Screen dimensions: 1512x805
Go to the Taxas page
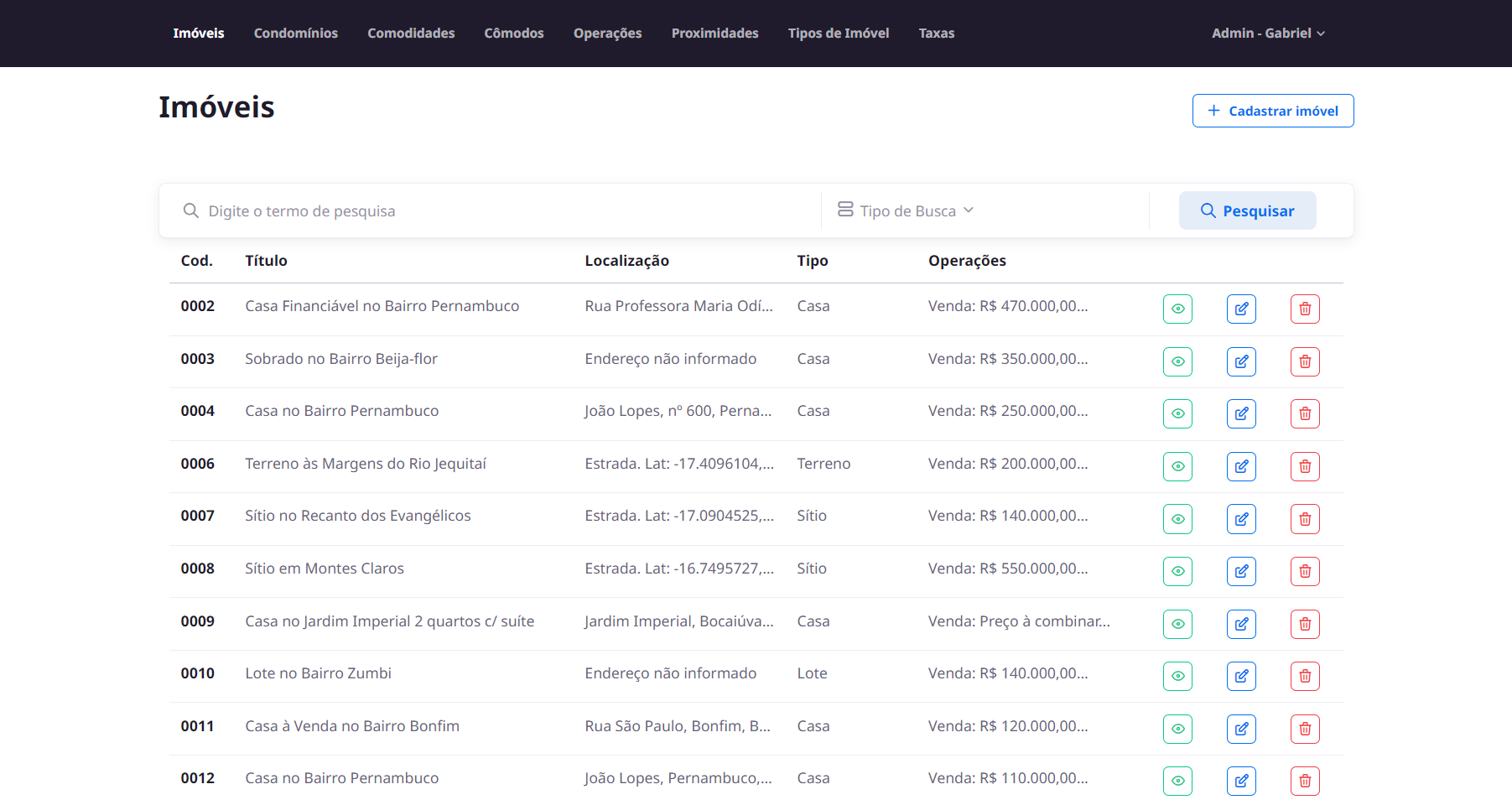(937, 34)
